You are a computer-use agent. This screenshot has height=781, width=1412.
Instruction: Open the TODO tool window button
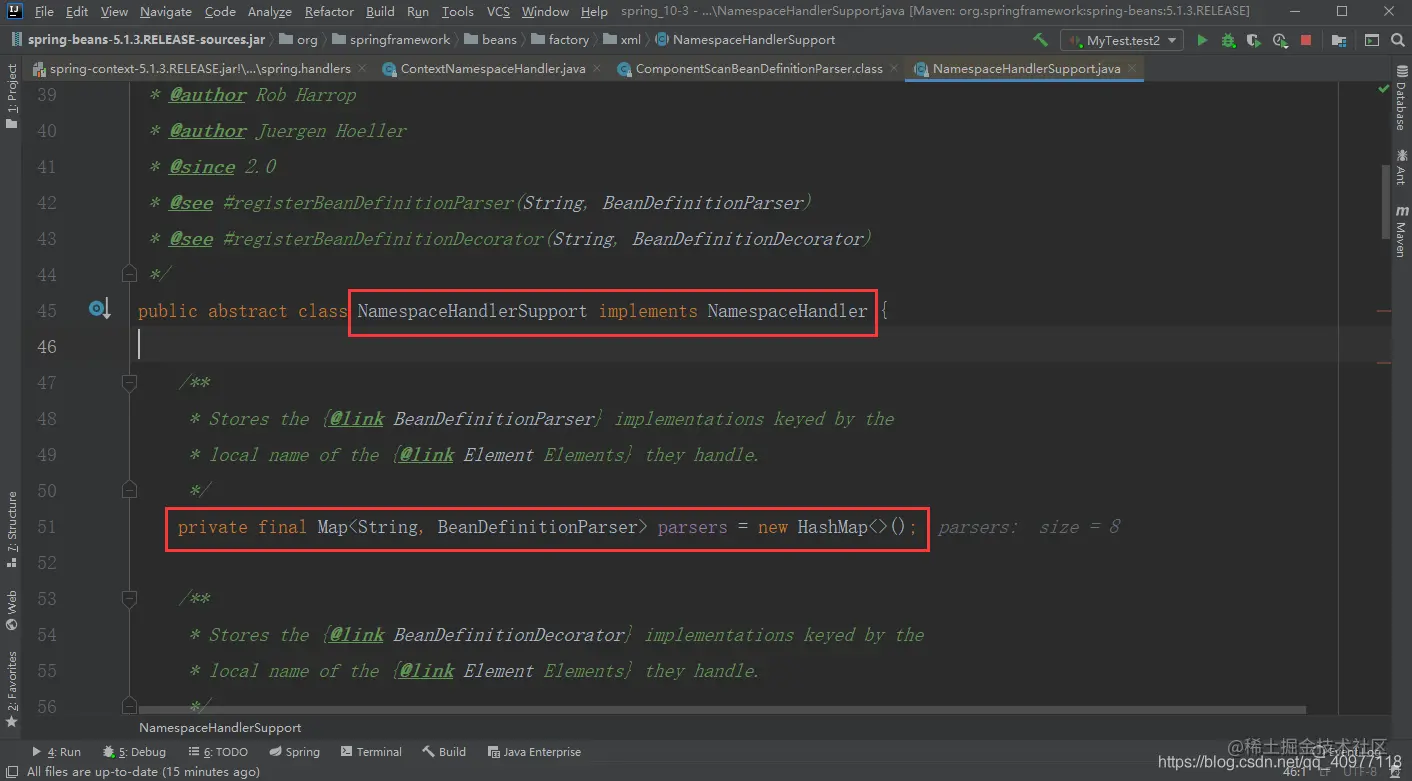[x=217, y=752]
